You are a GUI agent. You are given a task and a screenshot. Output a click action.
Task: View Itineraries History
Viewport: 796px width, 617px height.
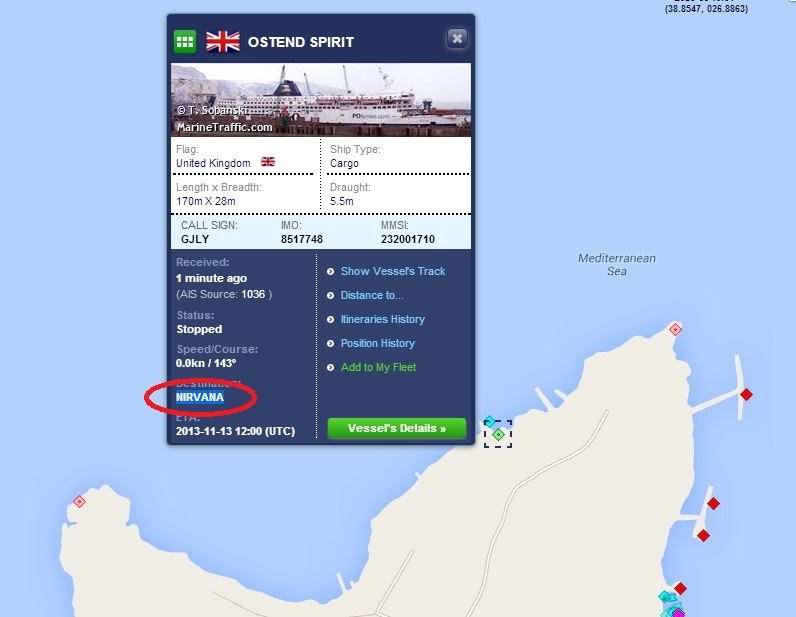(383, 319)
